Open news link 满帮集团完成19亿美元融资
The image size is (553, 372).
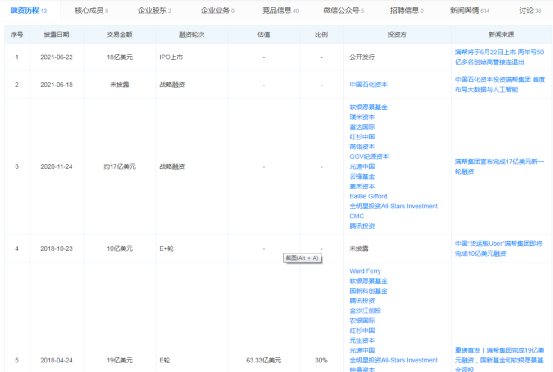click(x=499, y=360)
